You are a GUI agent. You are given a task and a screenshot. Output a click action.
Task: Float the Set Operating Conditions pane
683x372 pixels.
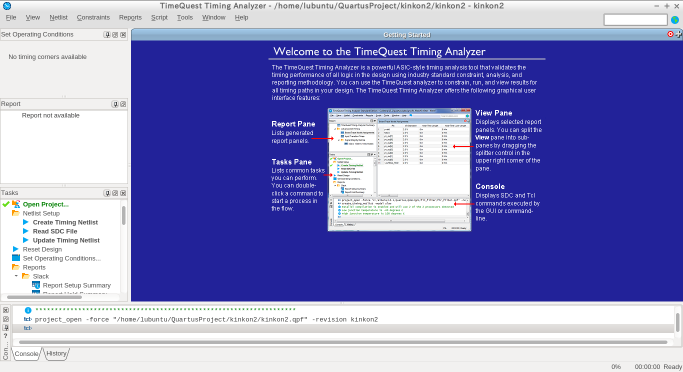(115, 35)
